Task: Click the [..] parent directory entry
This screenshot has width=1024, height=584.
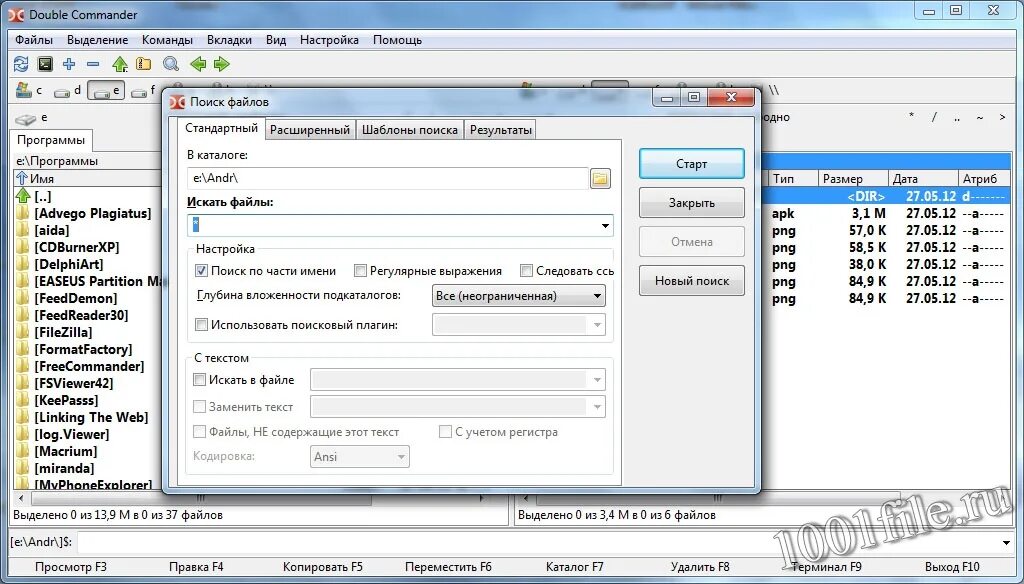Action: 42,196
